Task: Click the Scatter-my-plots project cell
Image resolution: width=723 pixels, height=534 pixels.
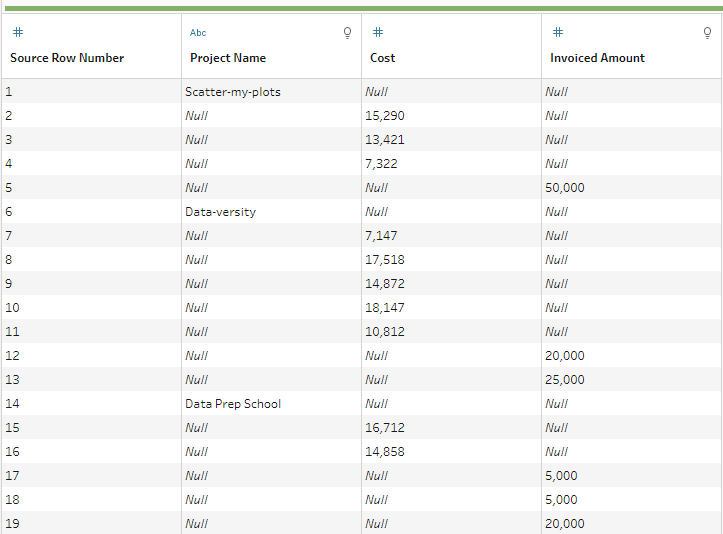Action: click(x=233, y=92)
